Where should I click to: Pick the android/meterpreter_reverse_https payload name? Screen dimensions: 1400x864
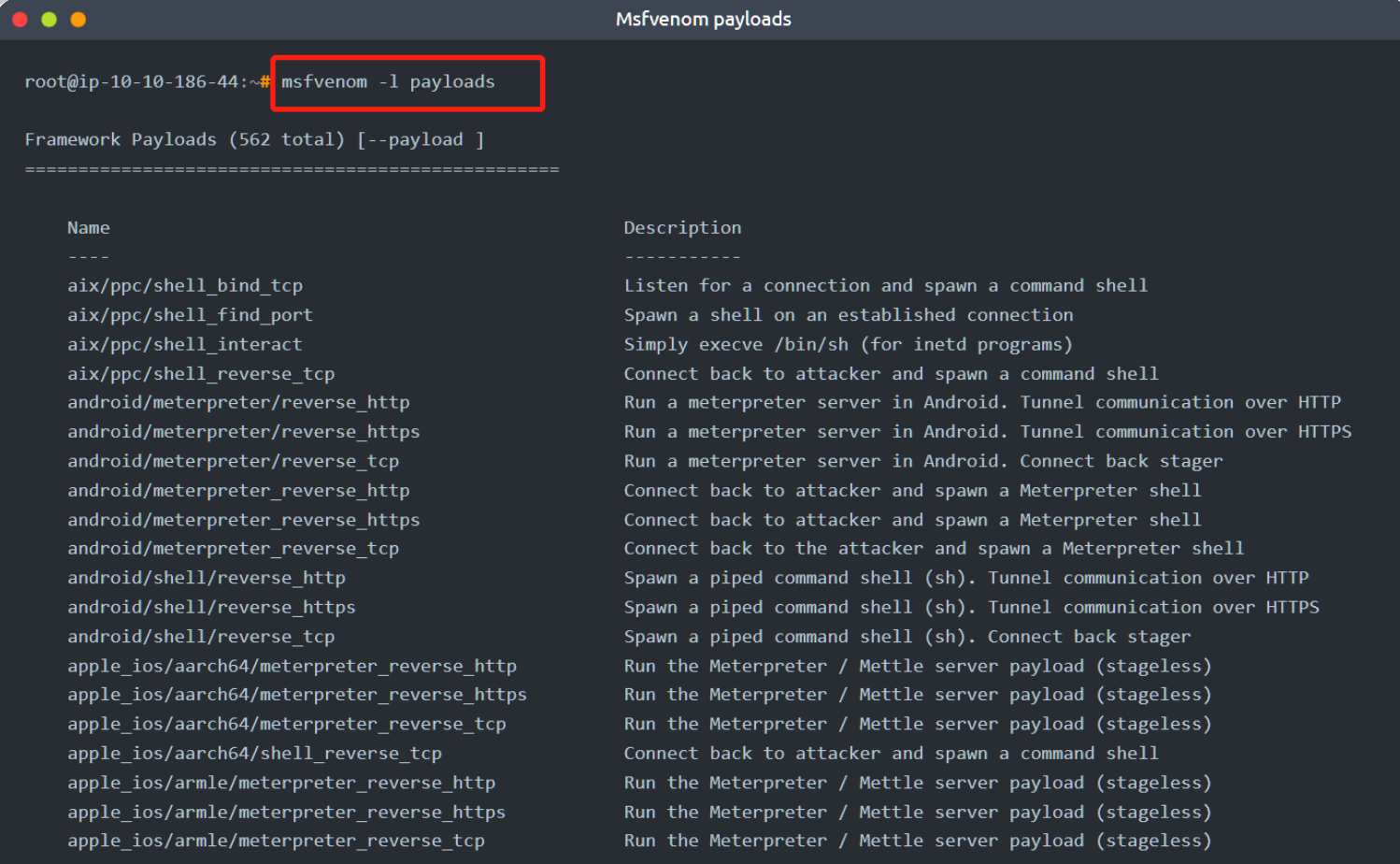[x=244, y=520]
